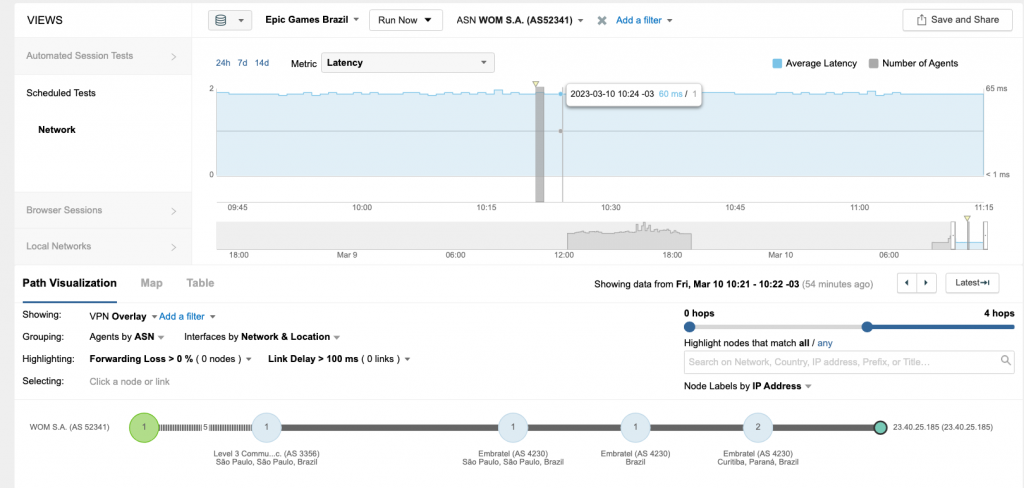Select the Curitiba Embratel node
Image resolution: width=1024 pixels, height=488 pixels.
(x=759, y=427)
